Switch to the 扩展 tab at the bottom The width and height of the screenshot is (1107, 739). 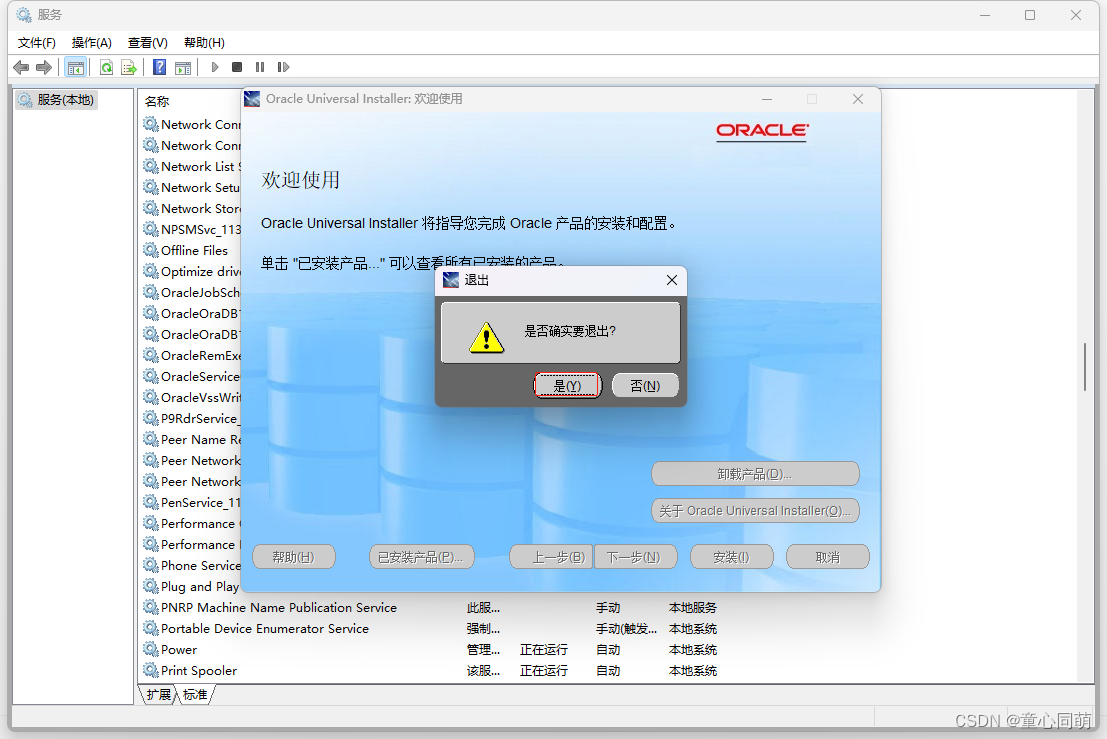[159, 695]
